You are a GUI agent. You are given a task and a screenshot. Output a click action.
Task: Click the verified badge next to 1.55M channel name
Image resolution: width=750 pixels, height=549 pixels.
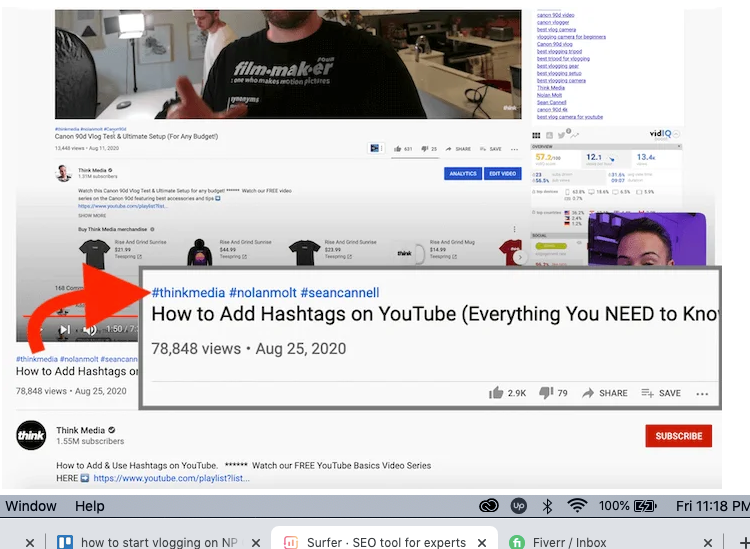111,430
